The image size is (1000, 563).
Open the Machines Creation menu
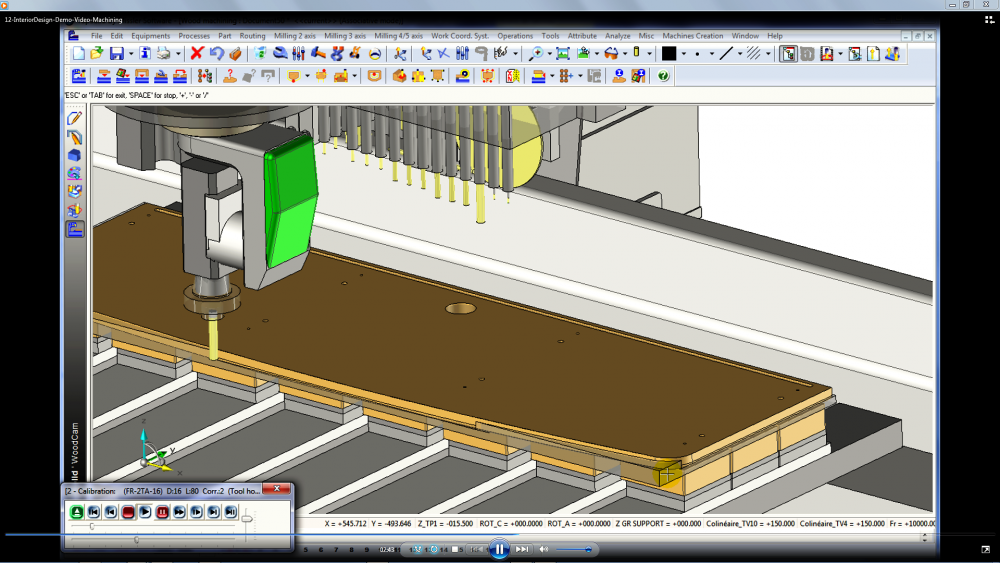[x=693, y=36]
